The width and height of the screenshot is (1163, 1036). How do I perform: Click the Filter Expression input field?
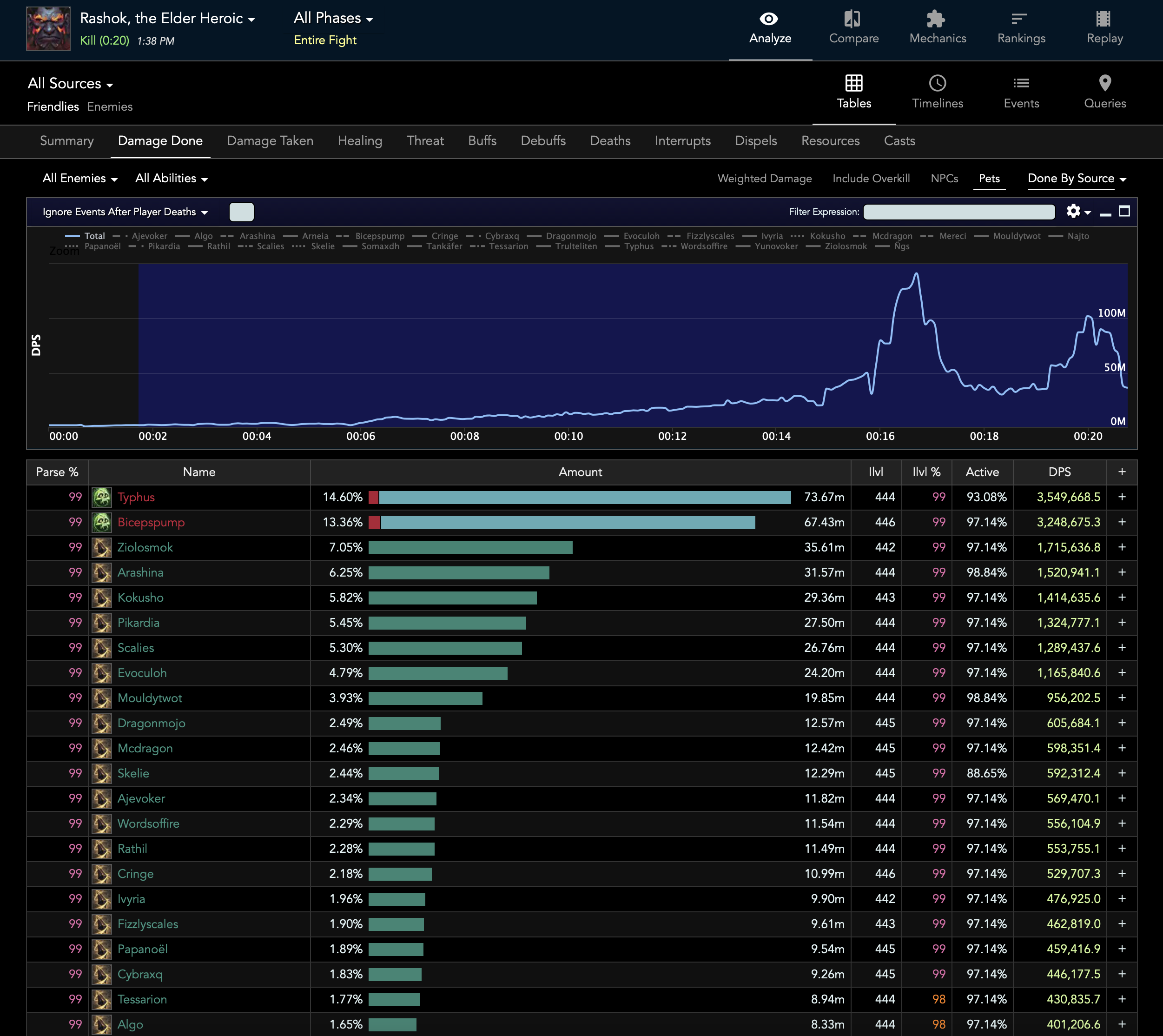pyautogui.click(x=959, y=213)
